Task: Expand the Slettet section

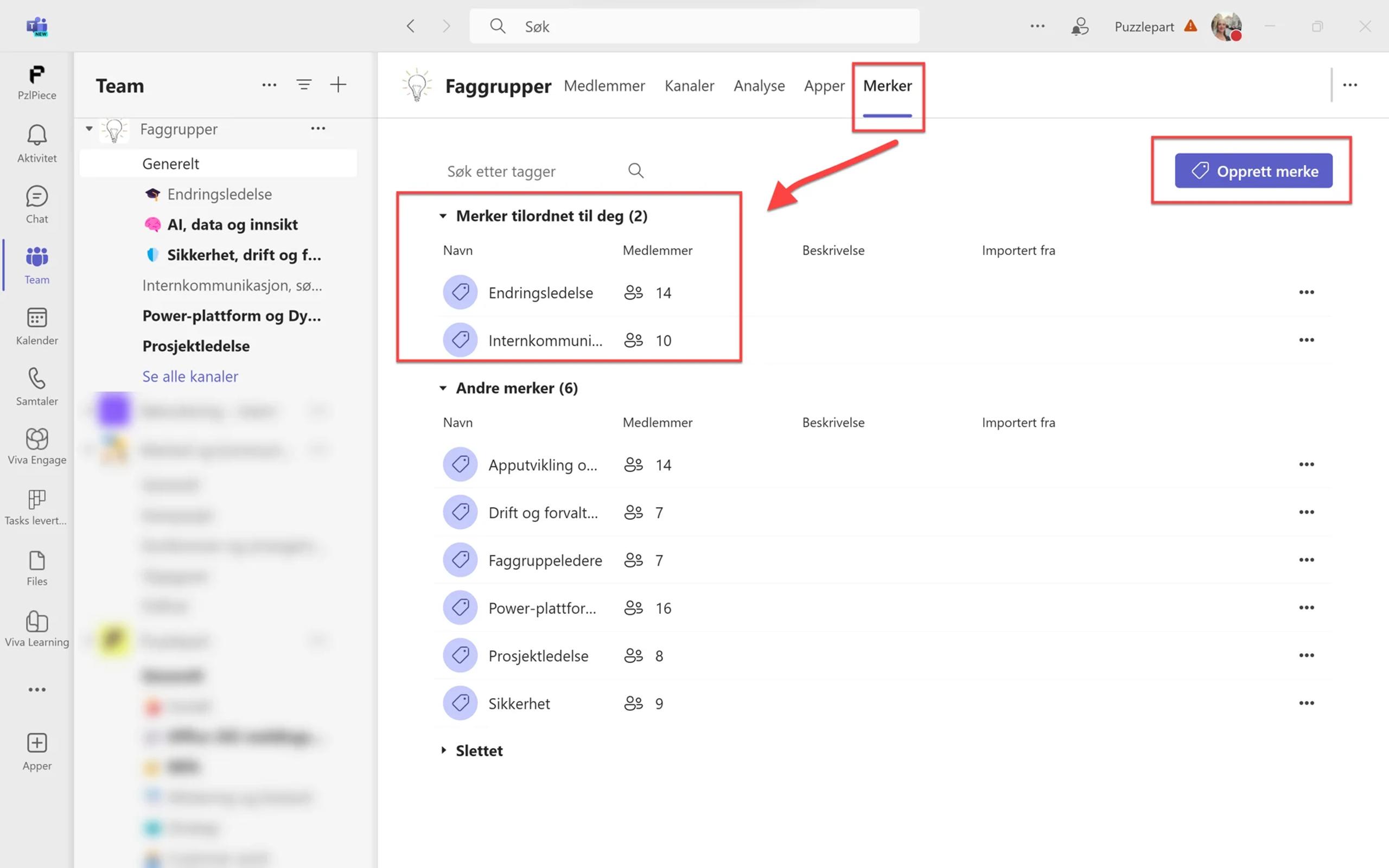Action: tap(443, 750)
